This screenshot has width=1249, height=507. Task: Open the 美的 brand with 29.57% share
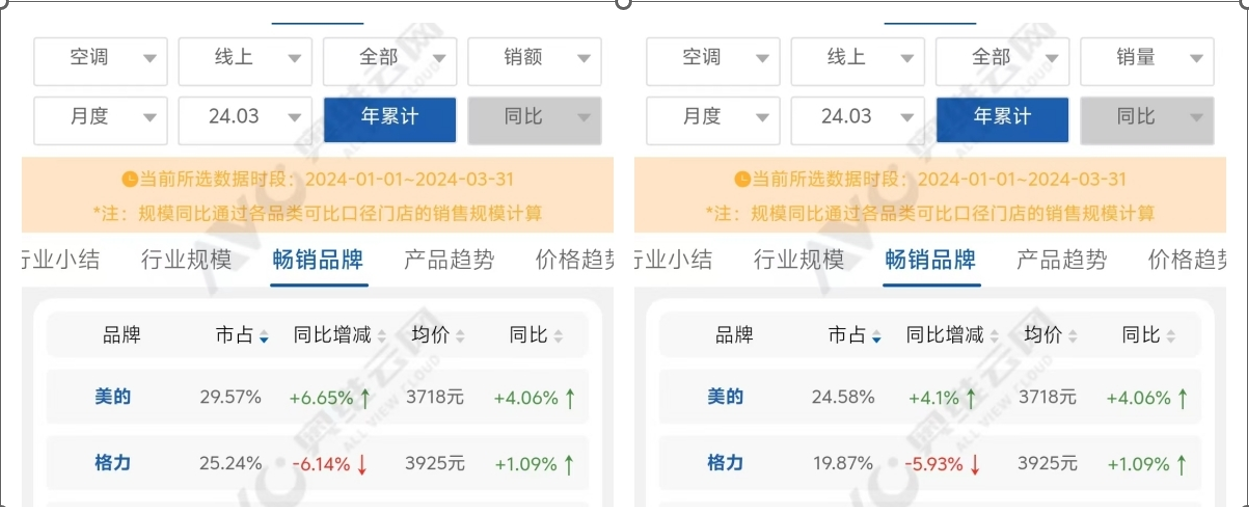[113, 397]
